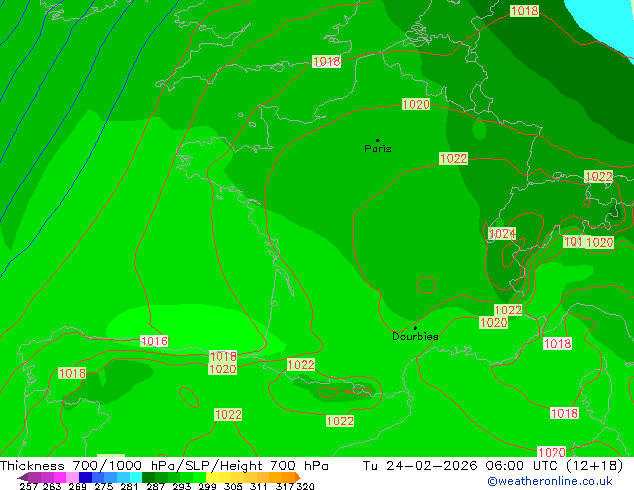Click the Dourbies city label
This screenshot has height=490, width=634.
coord(415,336)
